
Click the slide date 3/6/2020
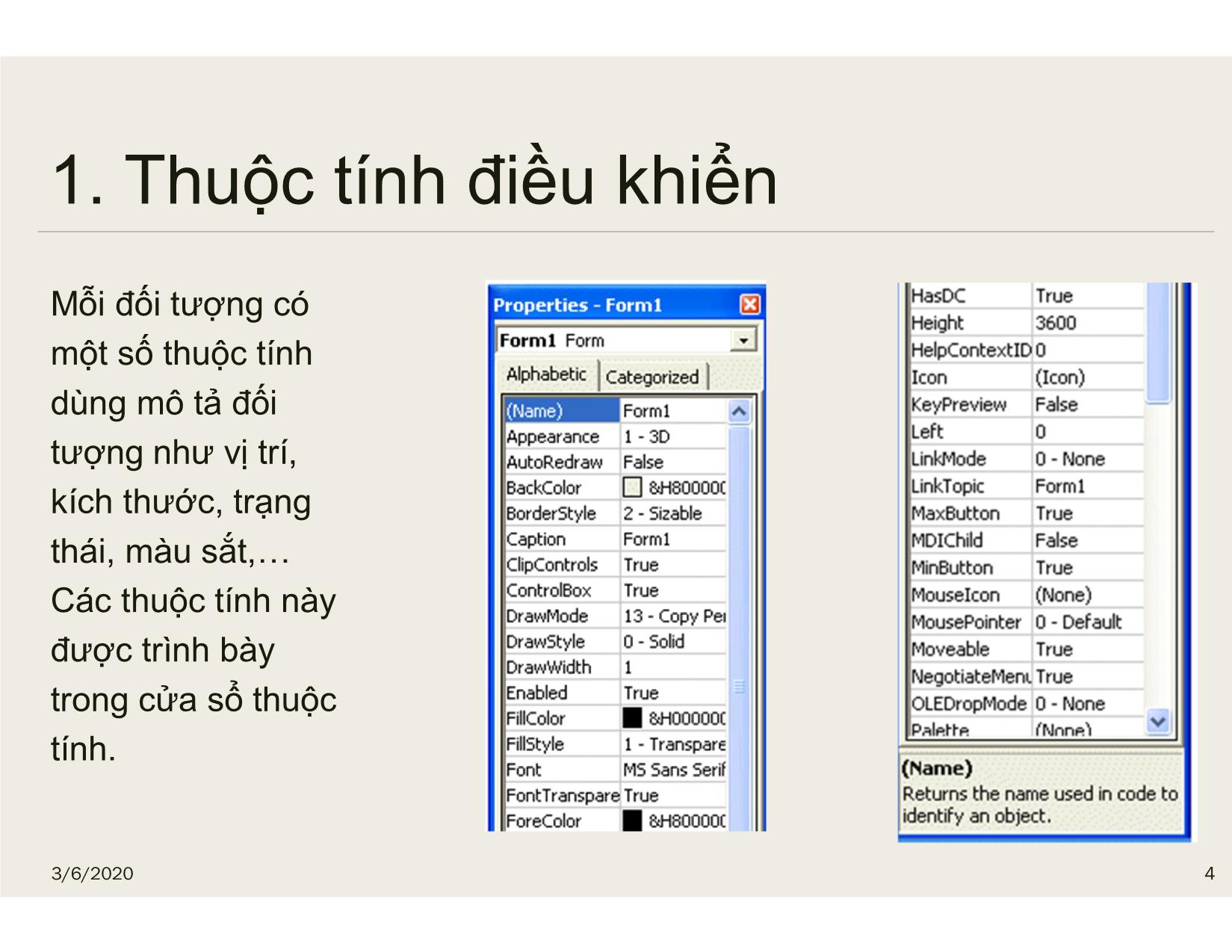click(x=92, y=874)
